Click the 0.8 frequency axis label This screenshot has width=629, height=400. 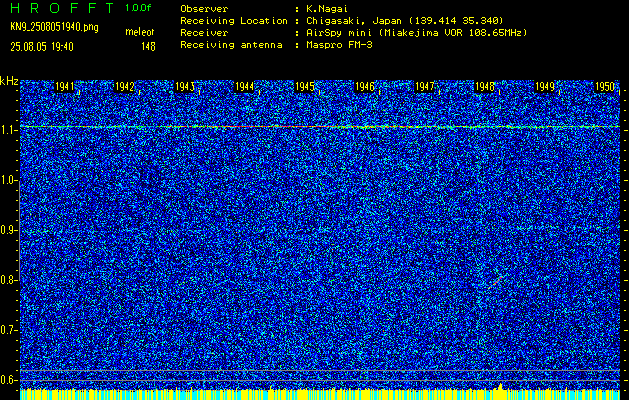click(7, 280)
